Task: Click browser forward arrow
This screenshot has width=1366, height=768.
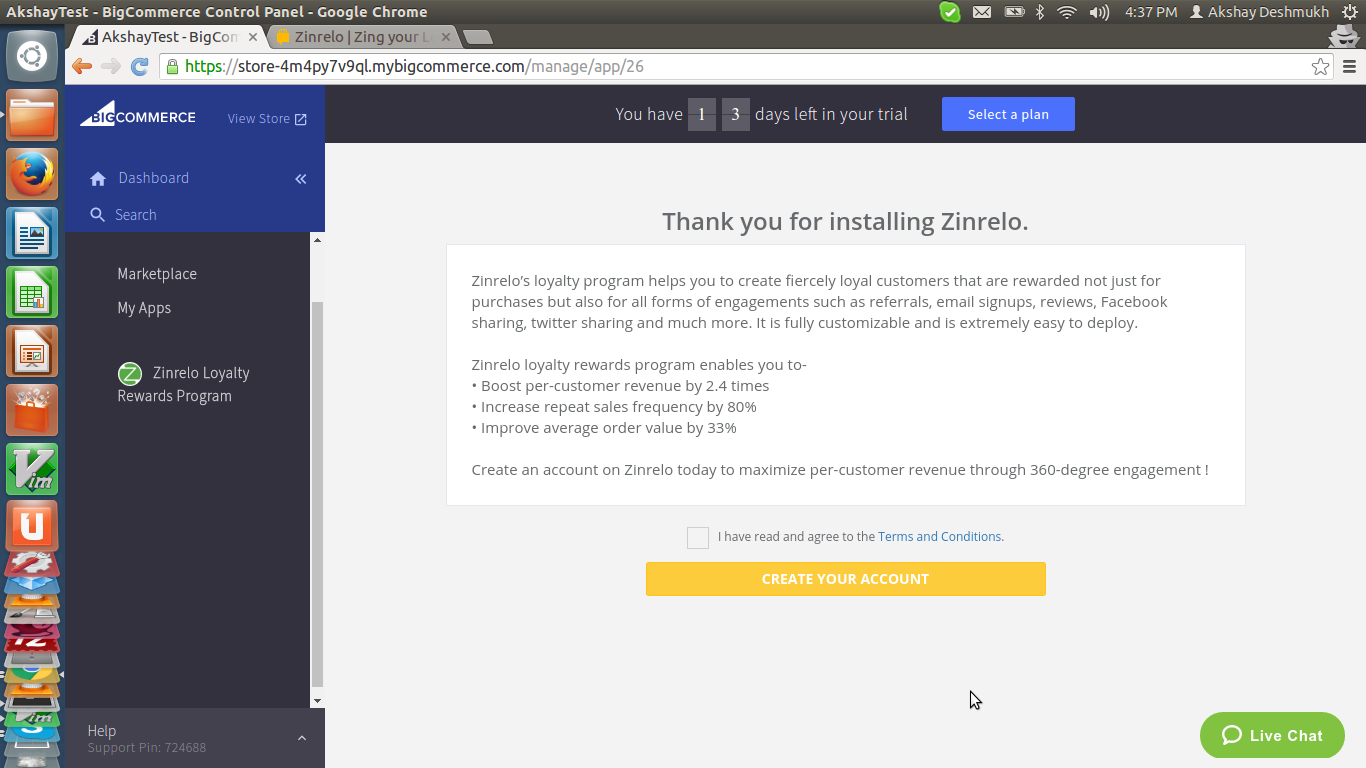Action: pyautogui.click(x=111, y=67)
